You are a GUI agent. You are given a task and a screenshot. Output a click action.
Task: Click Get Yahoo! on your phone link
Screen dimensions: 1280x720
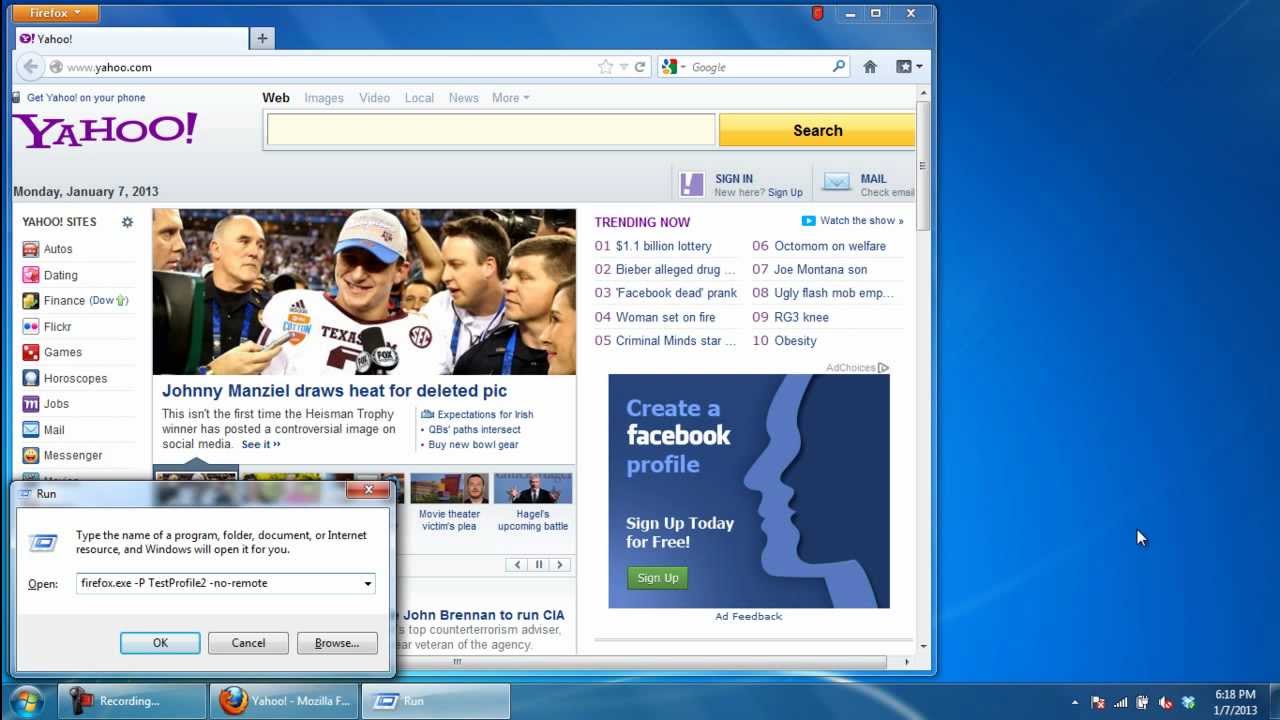(86, 98)
